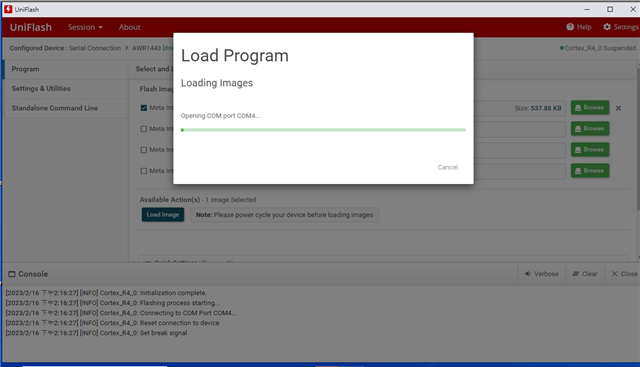Close the Console panel
The height and width of the screenshot is (367, 640).
[x=624, y=274]
